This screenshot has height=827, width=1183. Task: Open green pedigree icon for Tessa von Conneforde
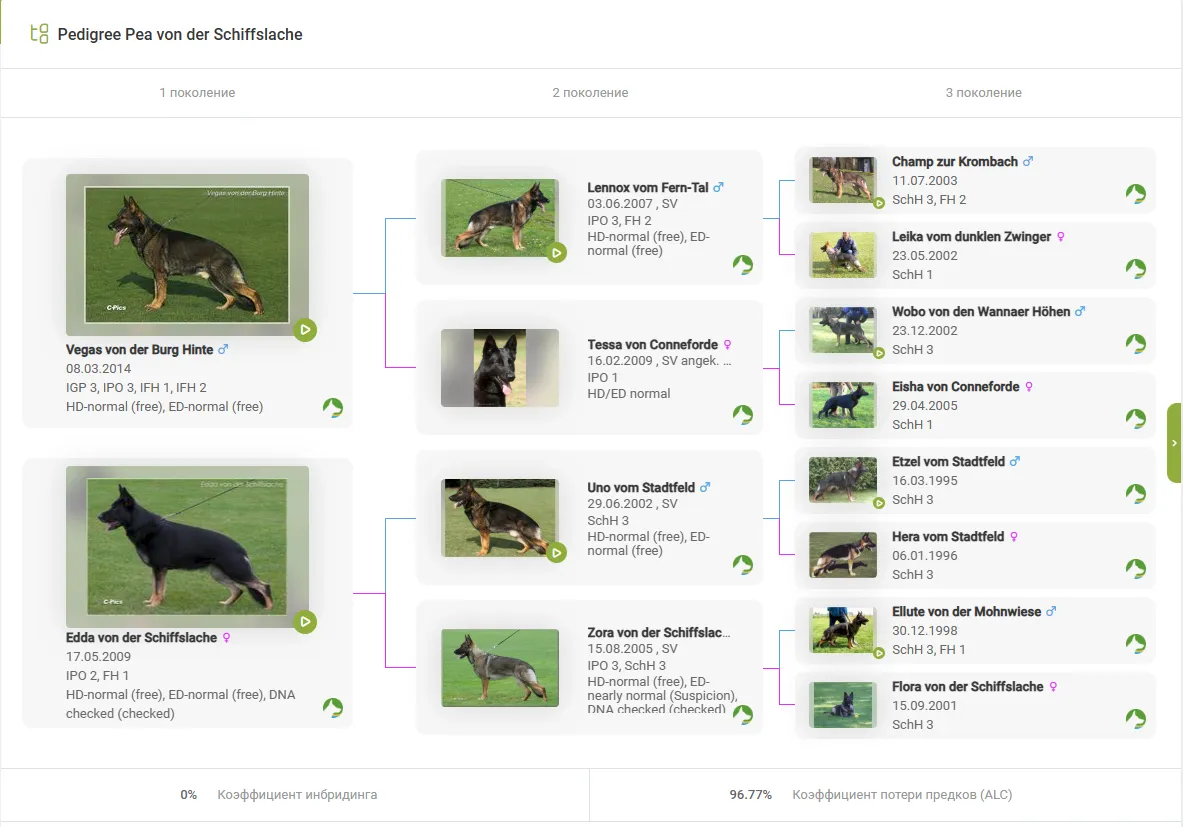pyautogui.click(x=742, y=414)
